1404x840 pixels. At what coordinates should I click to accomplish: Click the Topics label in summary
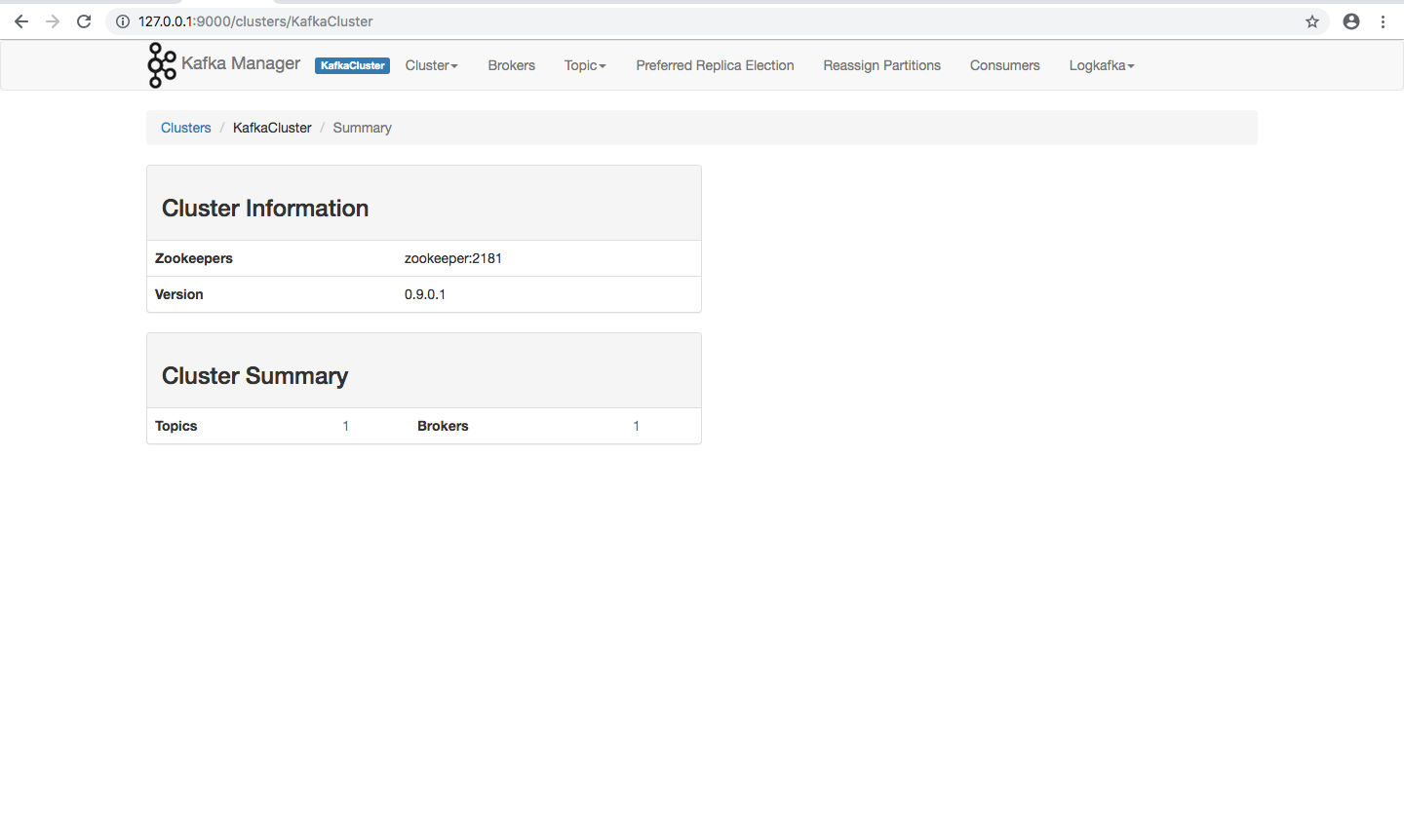click(x=176, y=426)
